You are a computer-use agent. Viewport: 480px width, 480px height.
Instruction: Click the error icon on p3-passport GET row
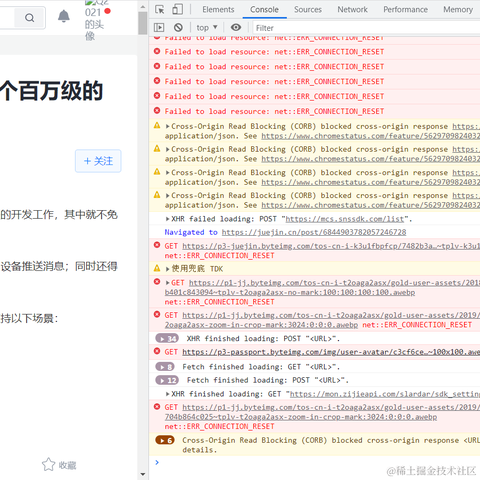pyautogui.click(x=157, y=351)
